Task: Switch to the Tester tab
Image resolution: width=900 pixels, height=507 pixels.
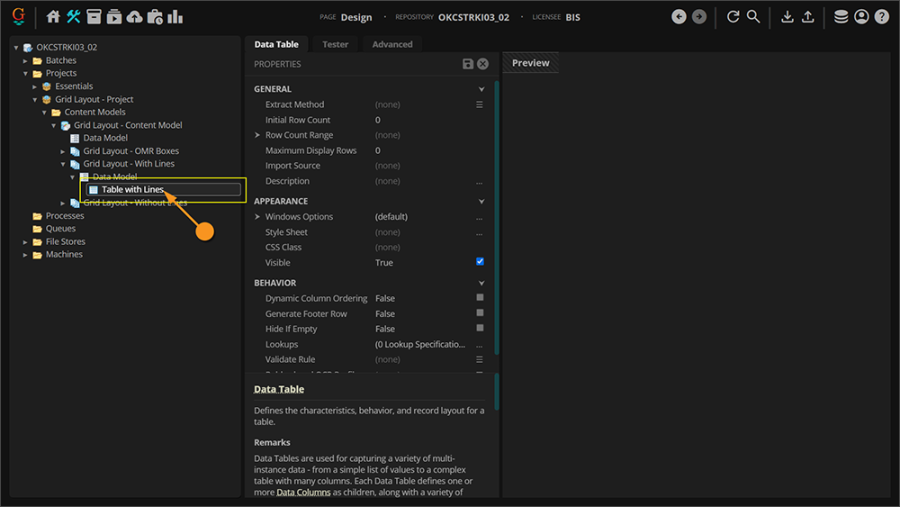Action: (335, 44)
